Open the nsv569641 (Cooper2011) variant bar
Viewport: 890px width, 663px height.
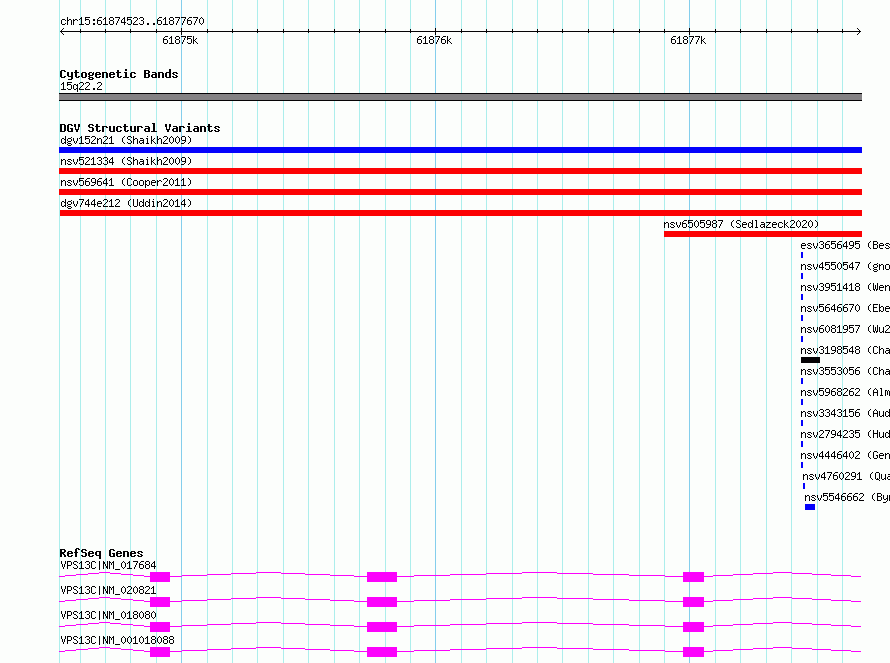[x=460, y=192]
